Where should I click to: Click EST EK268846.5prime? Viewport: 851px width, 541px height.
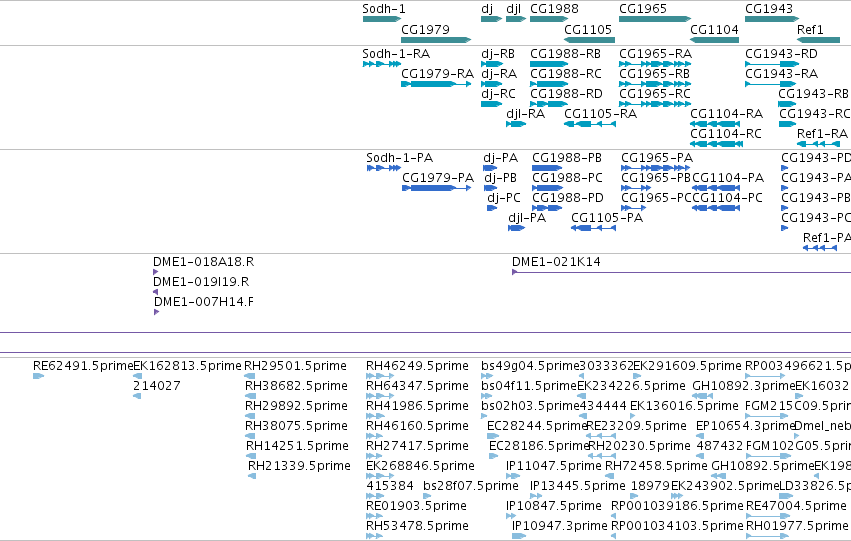[x=421, y=466]
